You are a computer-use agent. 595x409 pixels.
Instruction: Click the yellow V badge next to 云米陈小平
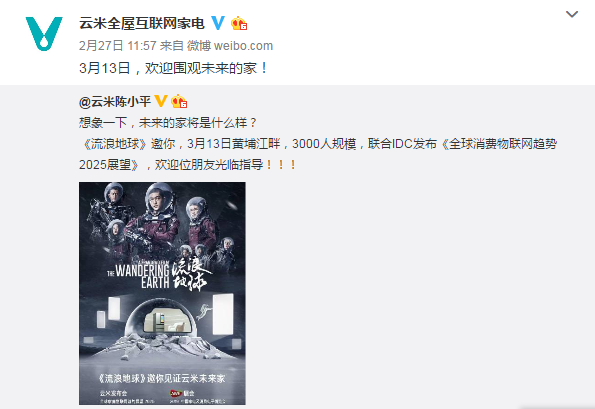click(x=161, y=101)
